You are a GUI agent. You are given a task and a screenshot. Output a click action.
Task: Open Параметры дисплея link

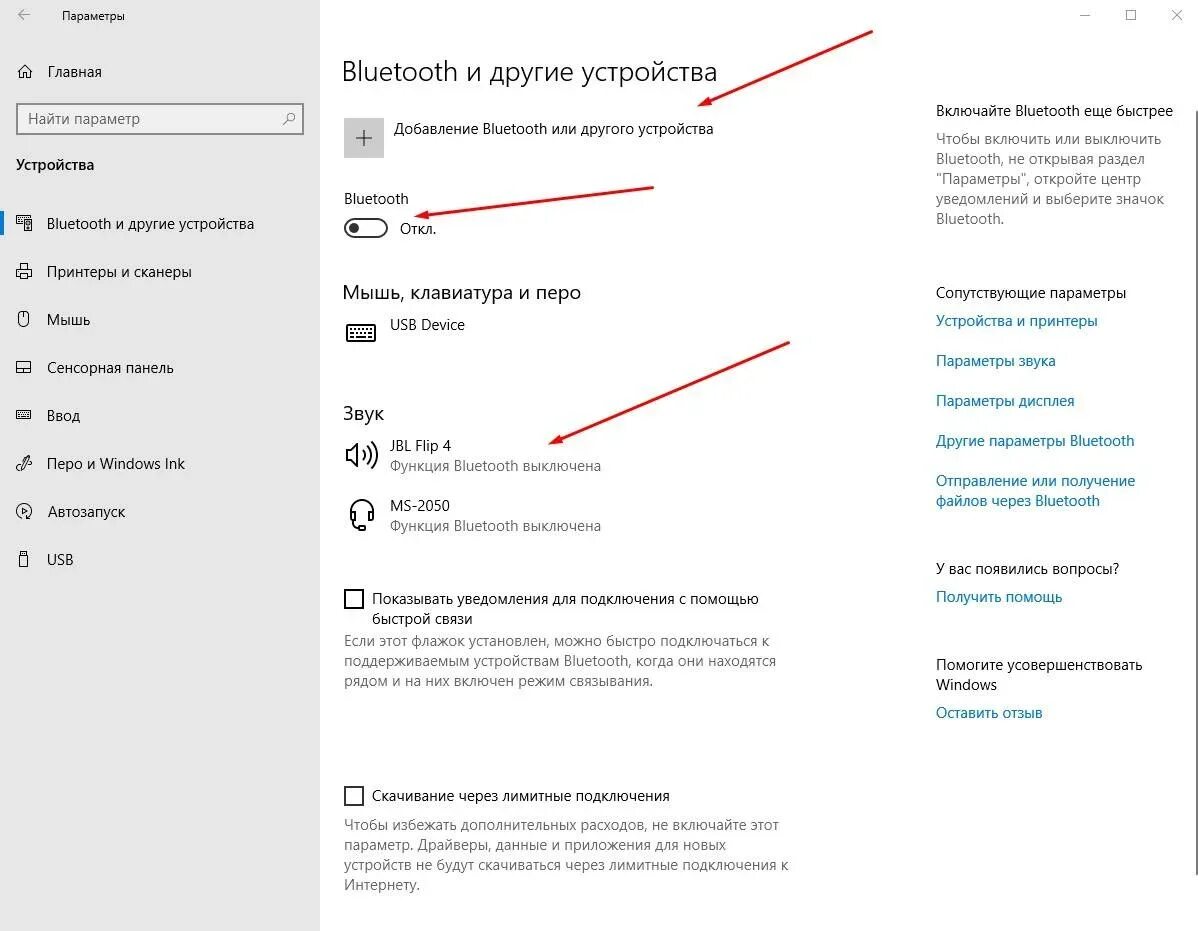1005,401
